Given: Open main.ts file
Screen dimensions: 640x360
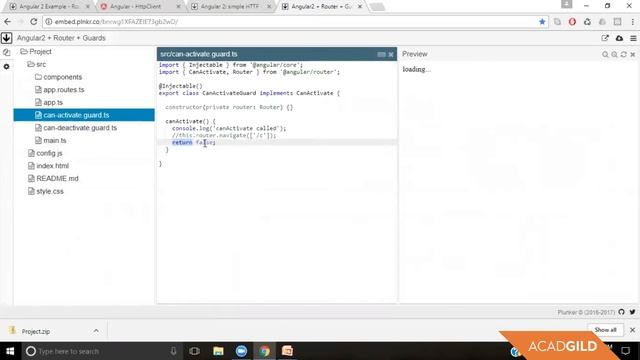Looking at the screenshot, I should click(51, 140).
